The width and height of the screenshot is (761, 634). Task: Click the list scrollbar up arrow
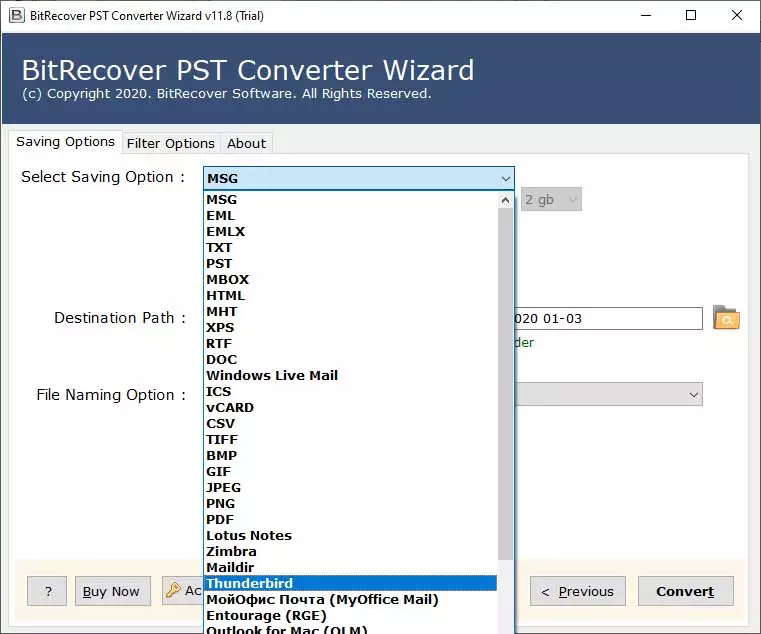point(505,200)
